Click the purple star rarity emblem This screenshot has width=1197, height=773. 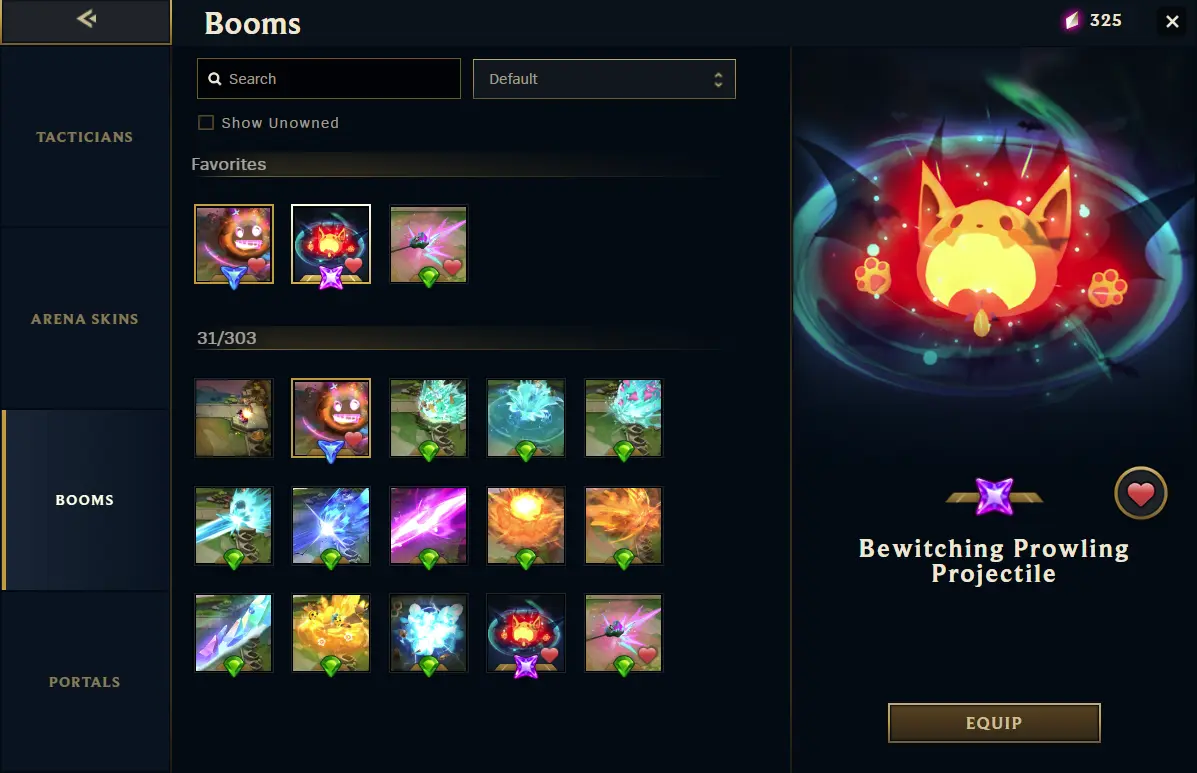pos(994,496)
